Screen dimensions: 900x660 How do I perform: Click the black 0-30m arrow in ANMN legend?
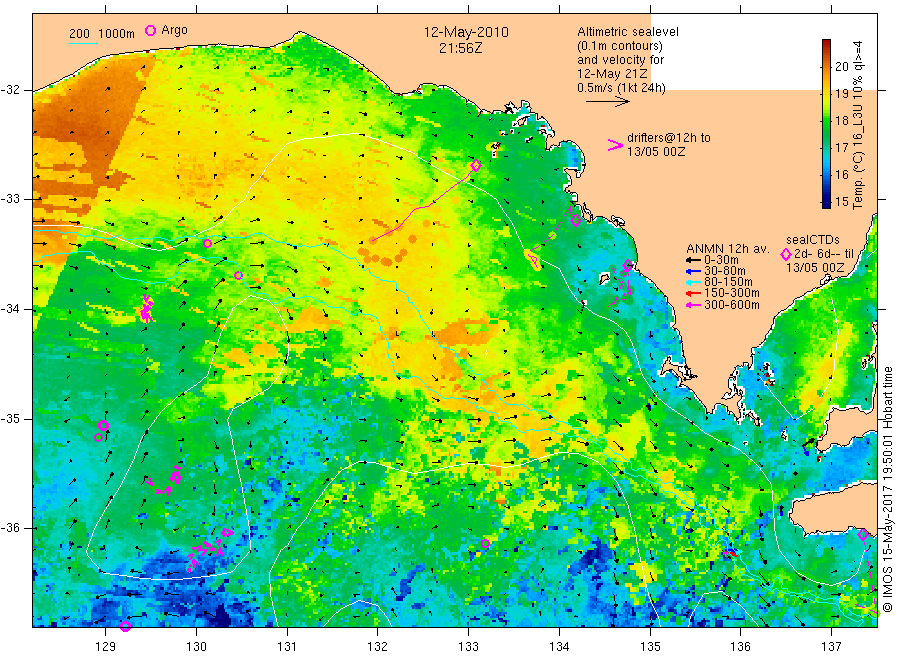pos(693,260)
